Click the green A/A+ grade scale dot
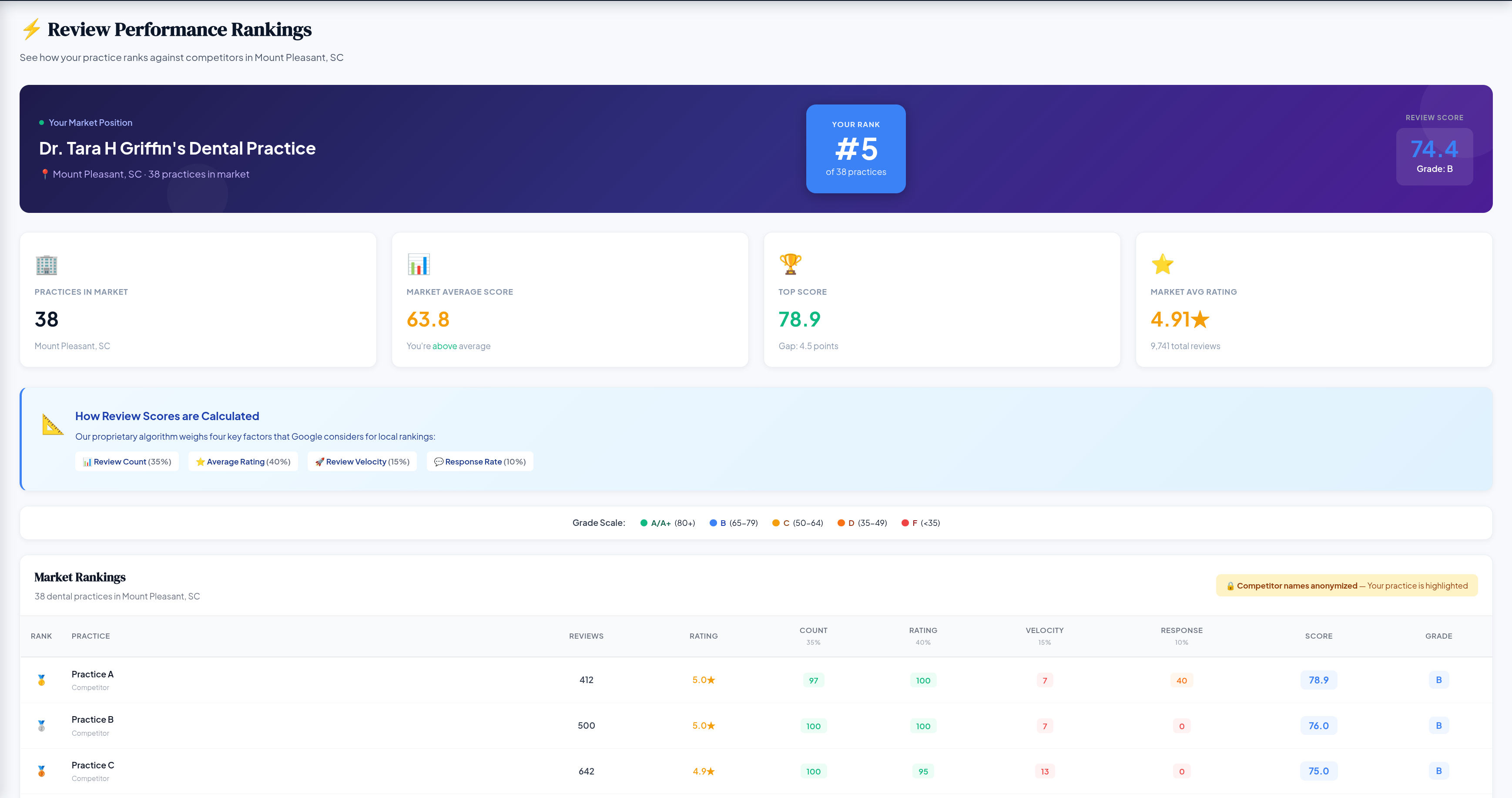 (644, 522)
